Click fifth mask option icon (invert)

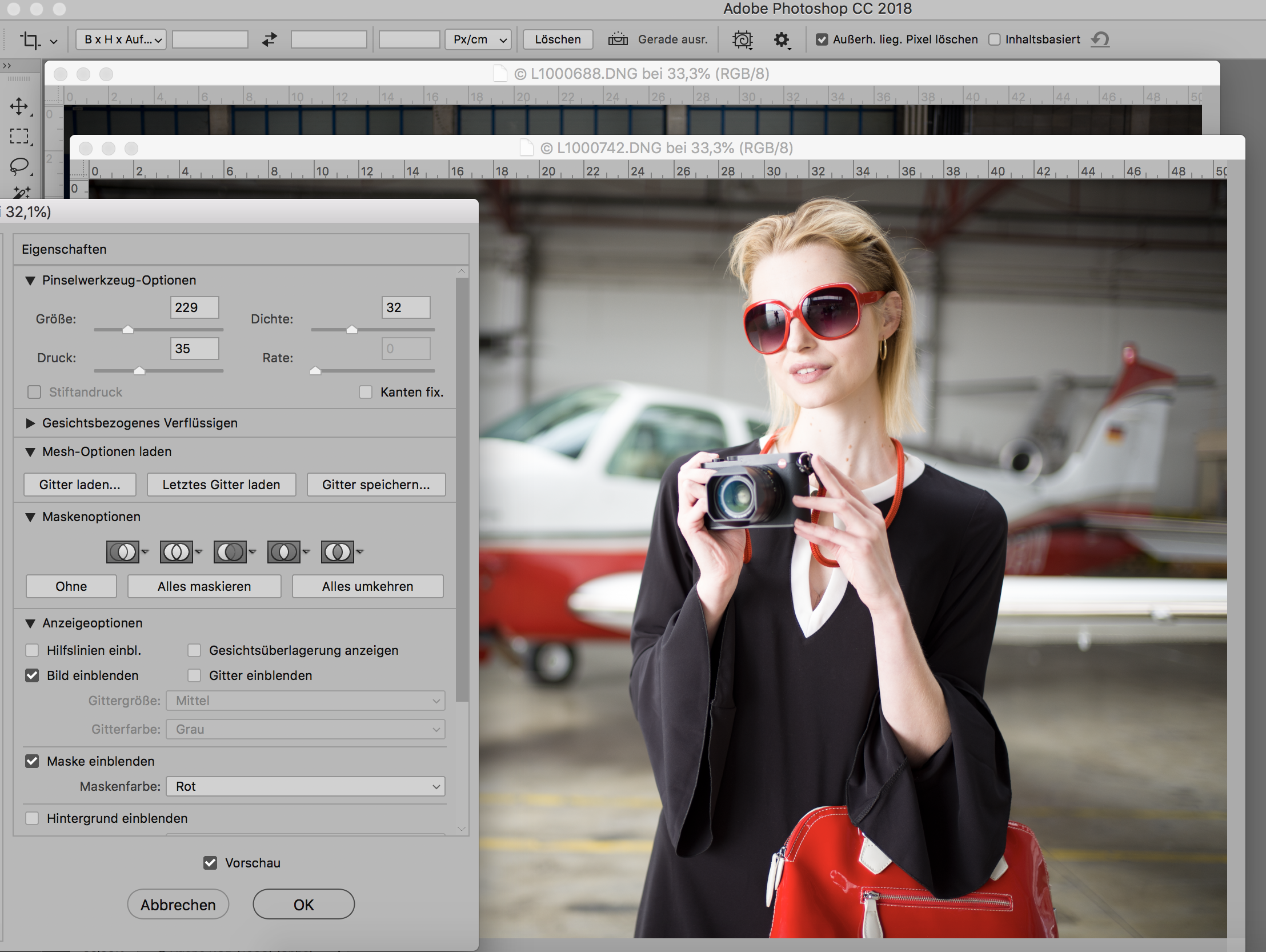click(338, 552)
